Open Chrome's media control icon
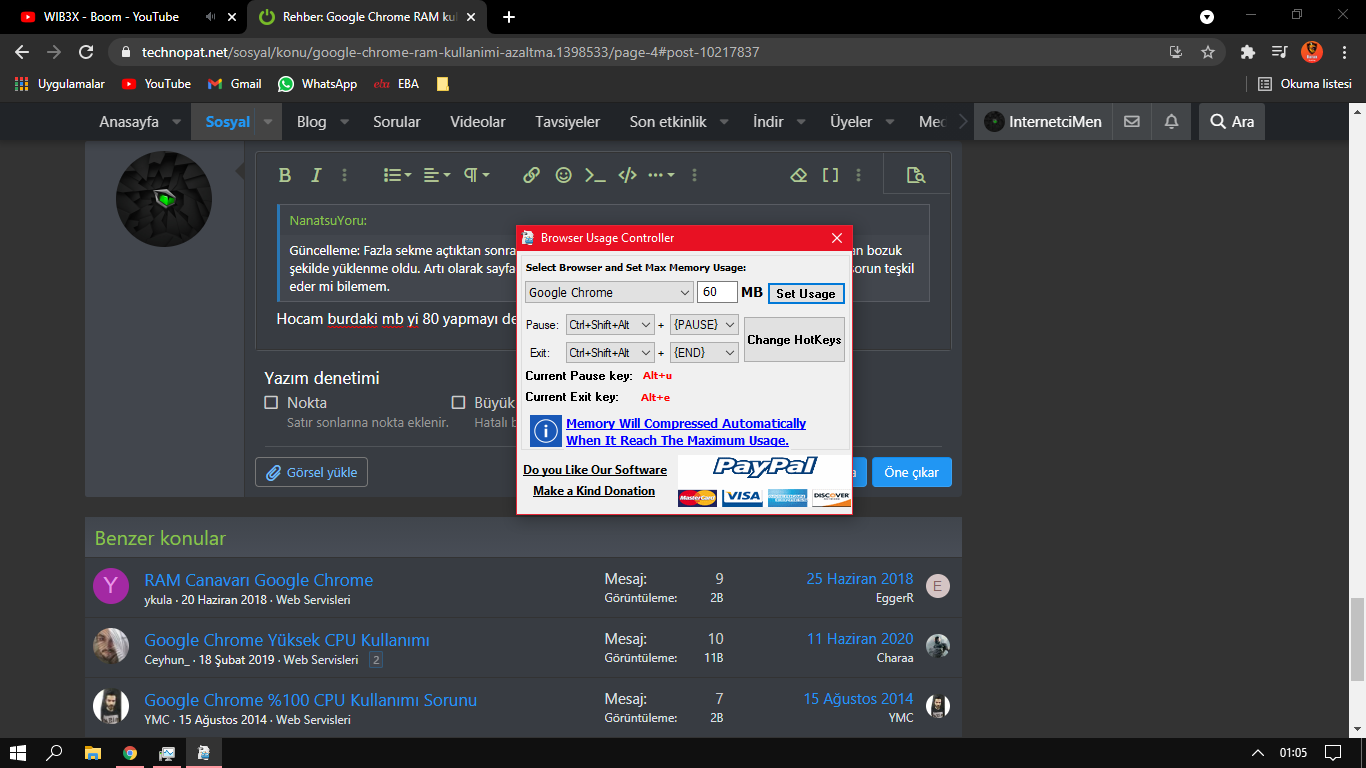Viewport: 1366px width, 768px height. (x=1279, y=52)
